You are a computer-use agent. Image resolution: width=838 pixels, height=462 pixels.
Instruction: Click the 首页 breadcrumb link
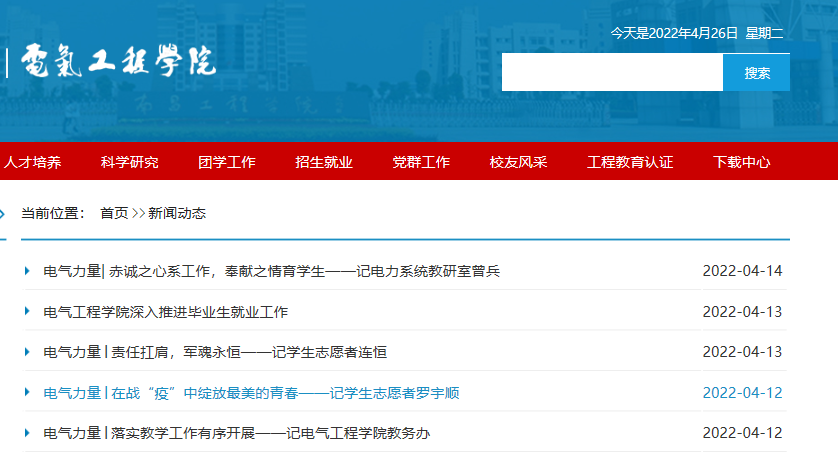(114, 213)
